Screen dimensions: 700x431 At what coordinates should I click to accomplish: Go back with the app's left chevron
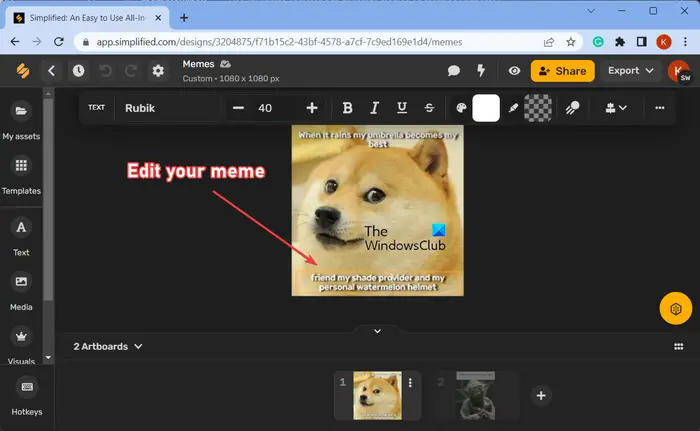51,71
